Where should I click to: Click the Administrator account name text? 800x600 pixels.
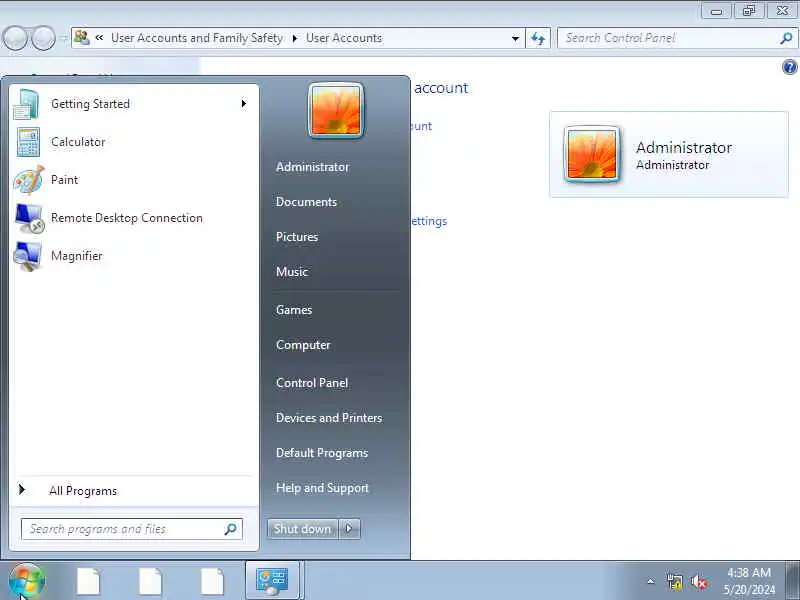click(684, 147)
